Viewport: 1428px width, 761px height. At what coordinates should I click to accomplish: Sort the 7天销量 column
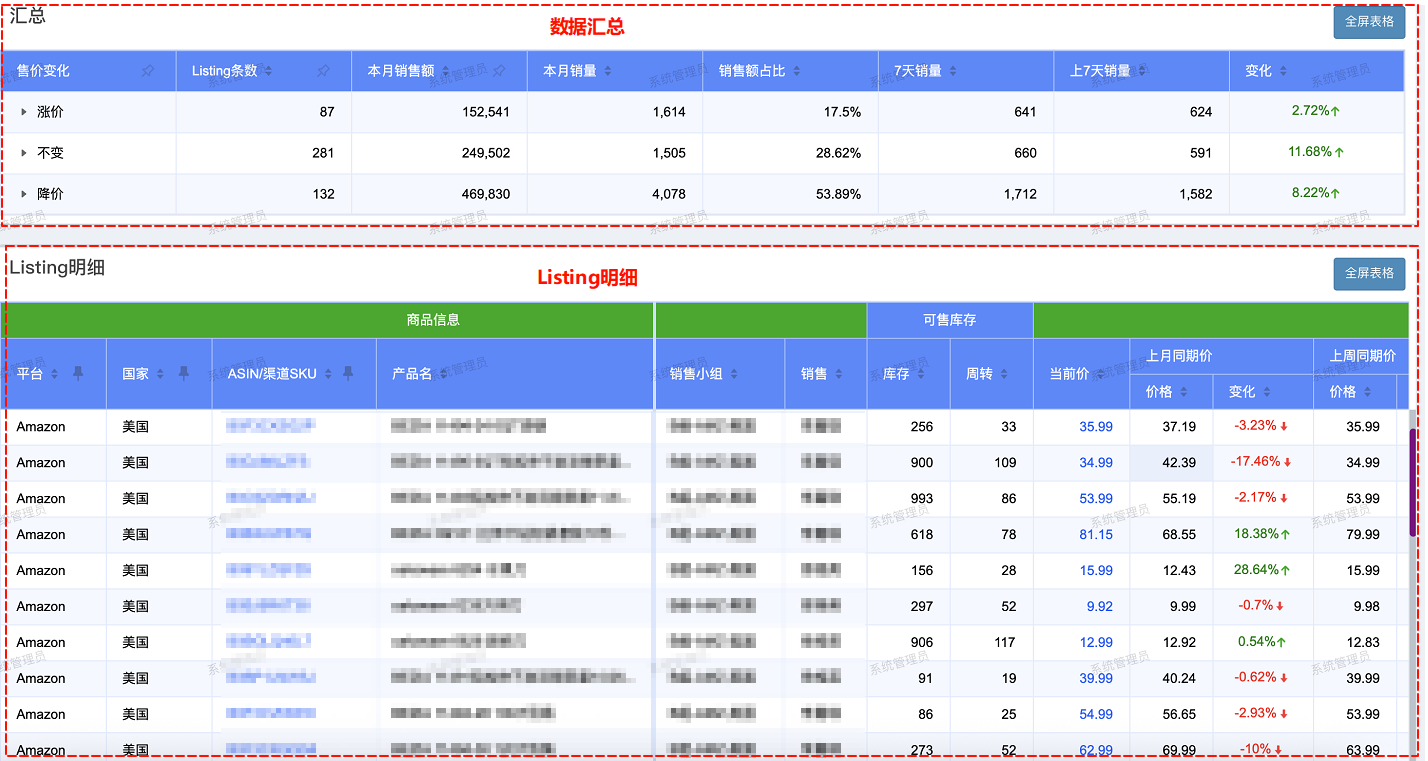[x=953, y=71]
